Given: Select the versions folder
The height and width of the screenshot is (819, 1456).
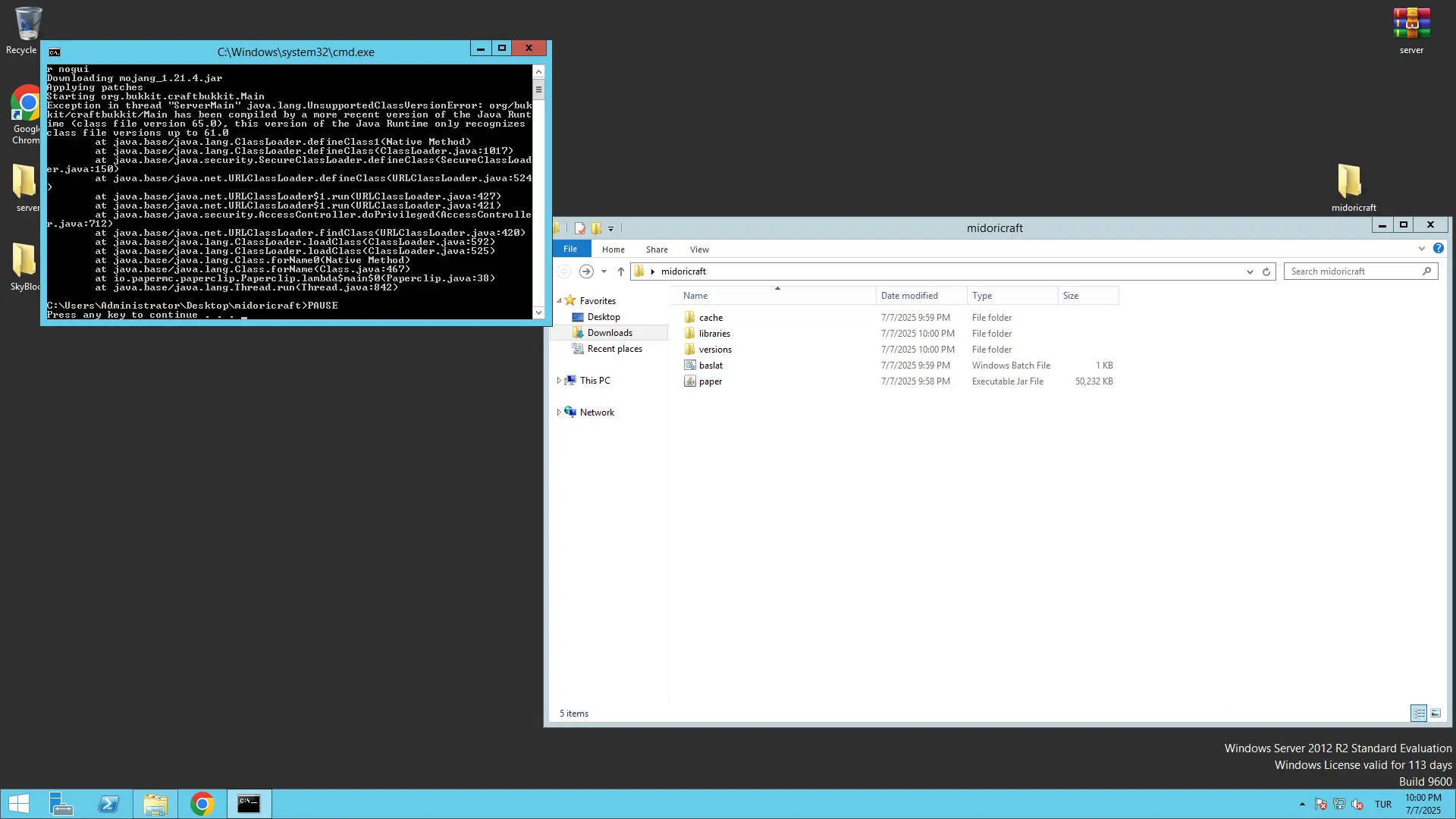Looking at the screenshot, I should (x=715, y=350).
